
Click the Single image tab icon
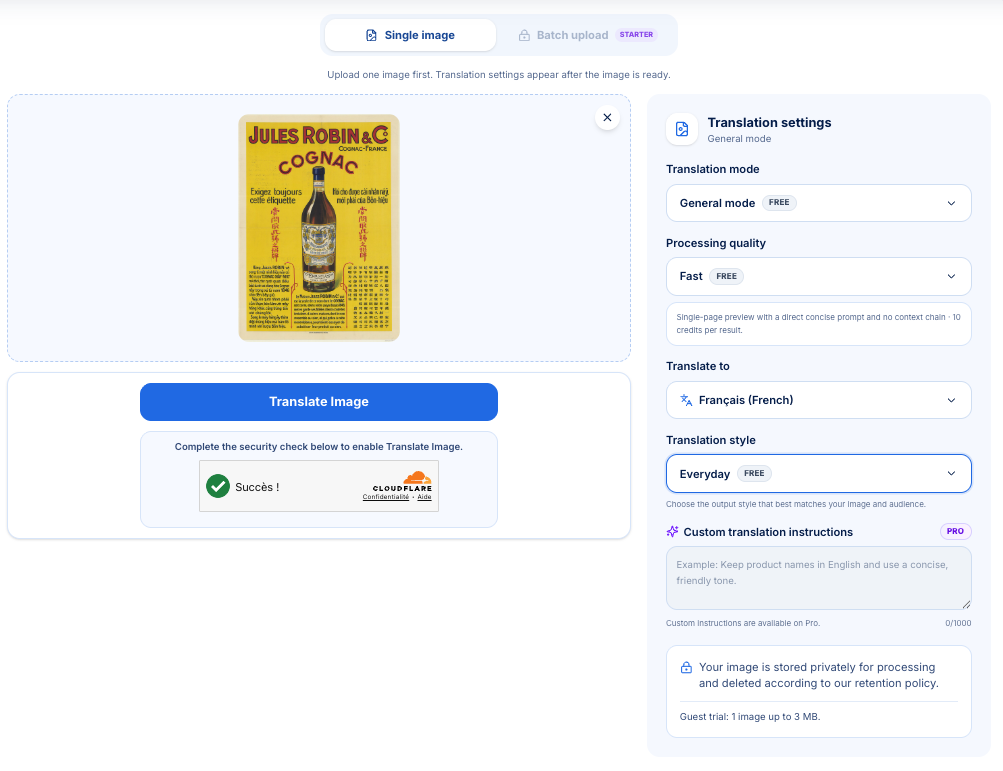pos(371,35)
